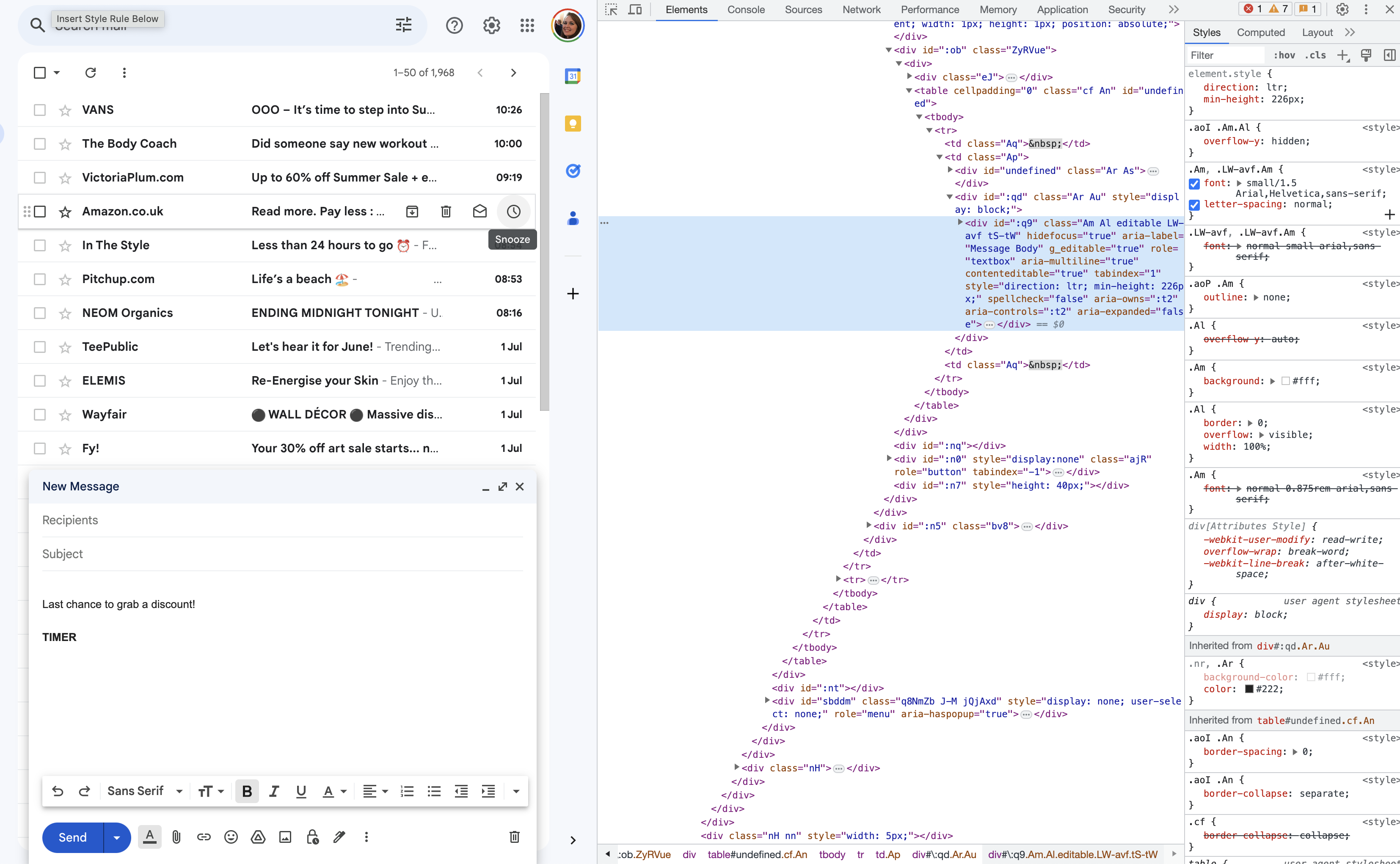1400x864 pixels.
Task: Snooze the Amazon.co.uk email
Action: pos(513,212)
